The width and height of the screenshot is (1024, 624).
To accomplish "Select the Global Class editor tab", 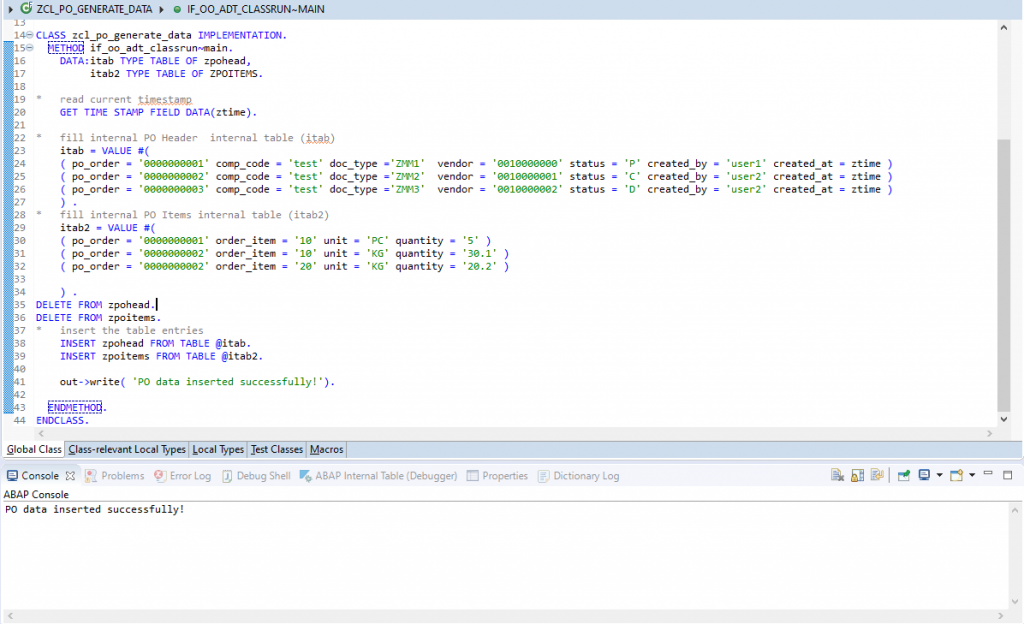I will coord(34,449).
